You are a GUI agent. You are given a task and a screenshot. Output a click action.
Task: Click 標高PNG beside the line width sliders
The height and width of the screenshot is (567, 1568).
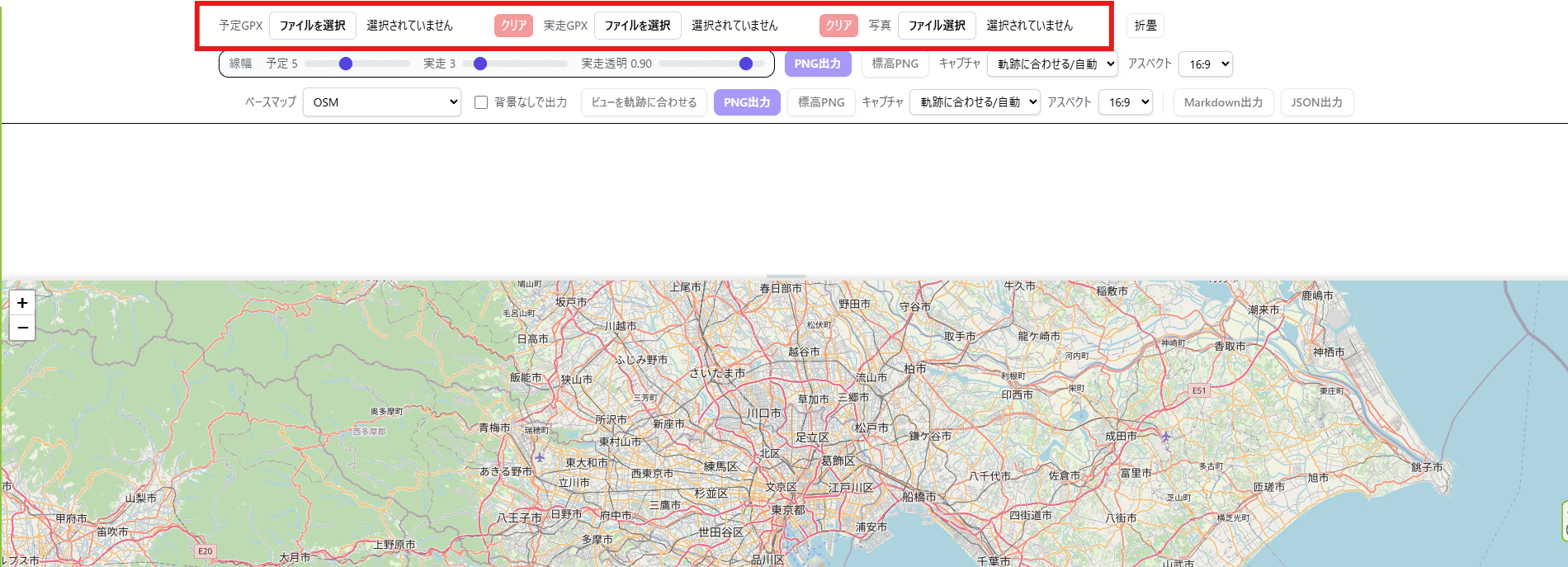895,64
